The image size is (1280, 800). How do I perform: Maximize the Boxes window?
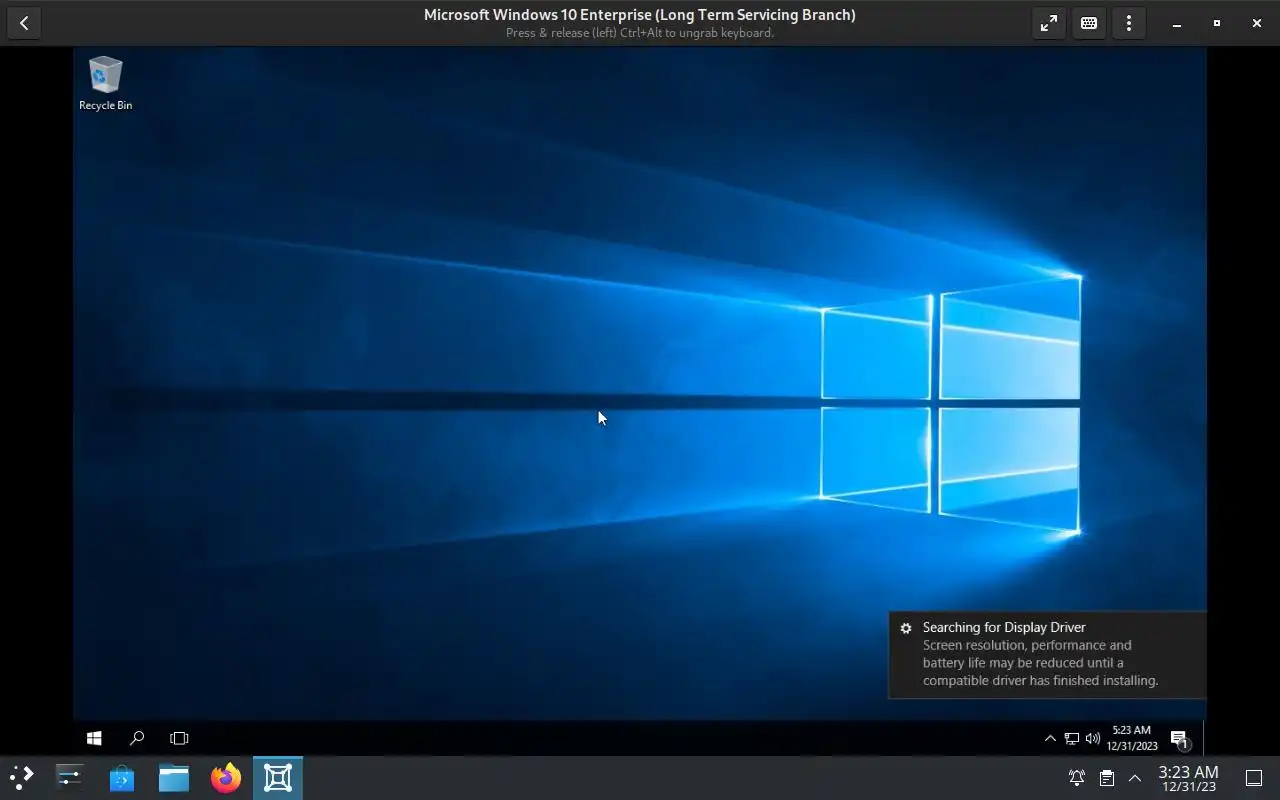1217,23
